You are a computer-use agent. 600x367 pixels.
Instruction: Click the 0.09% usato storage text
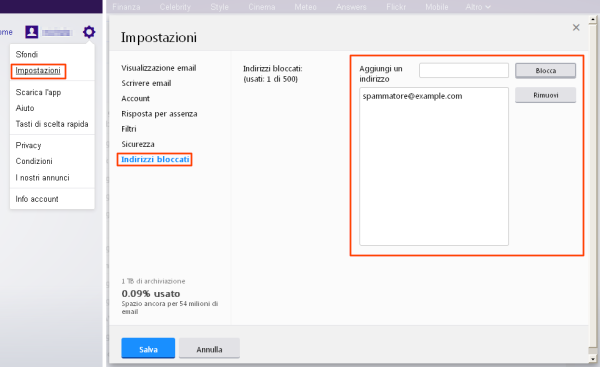click(151, 294)
